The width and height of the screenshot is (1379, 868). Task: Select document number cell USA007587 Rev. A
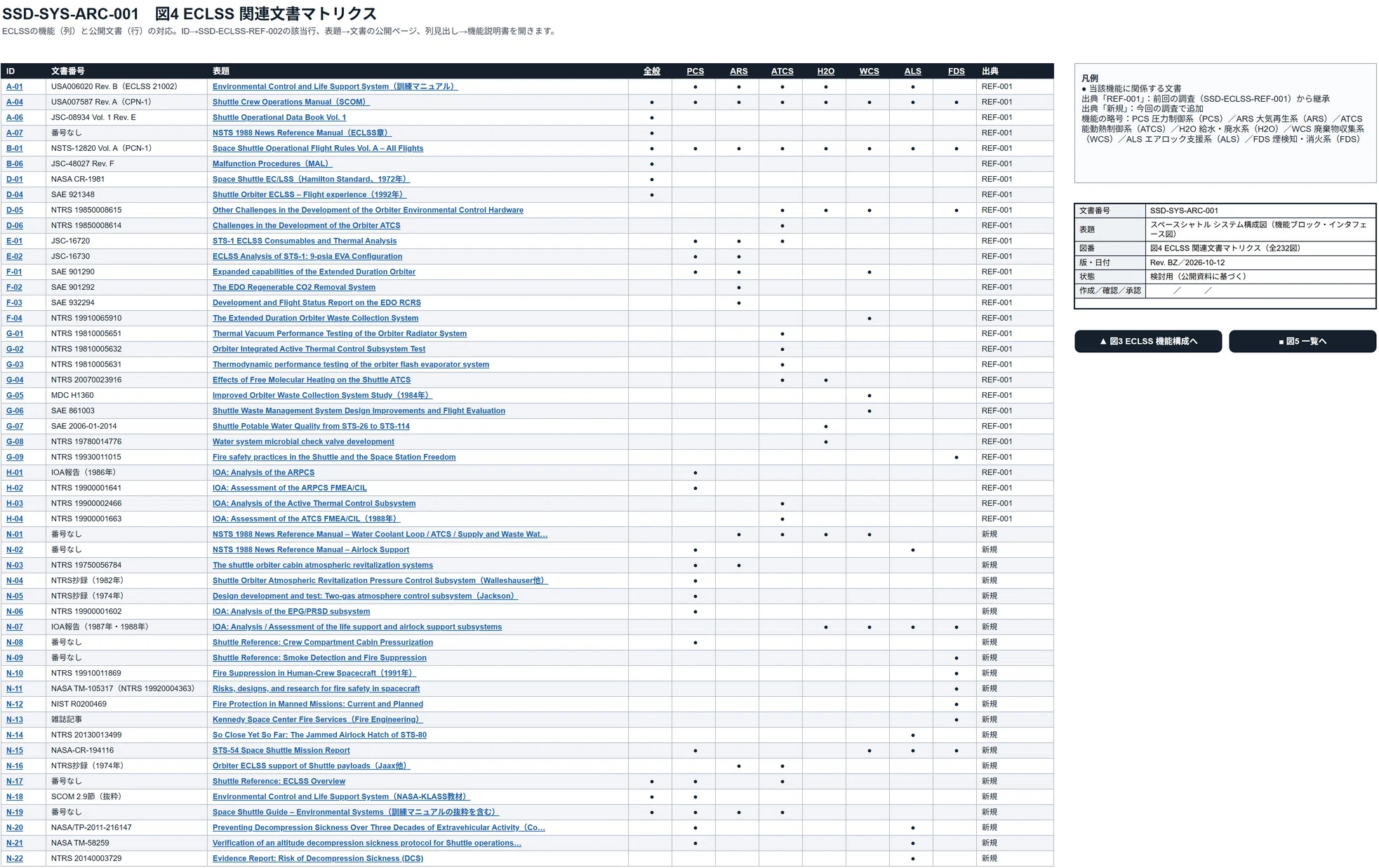click(x=126, y=102)
